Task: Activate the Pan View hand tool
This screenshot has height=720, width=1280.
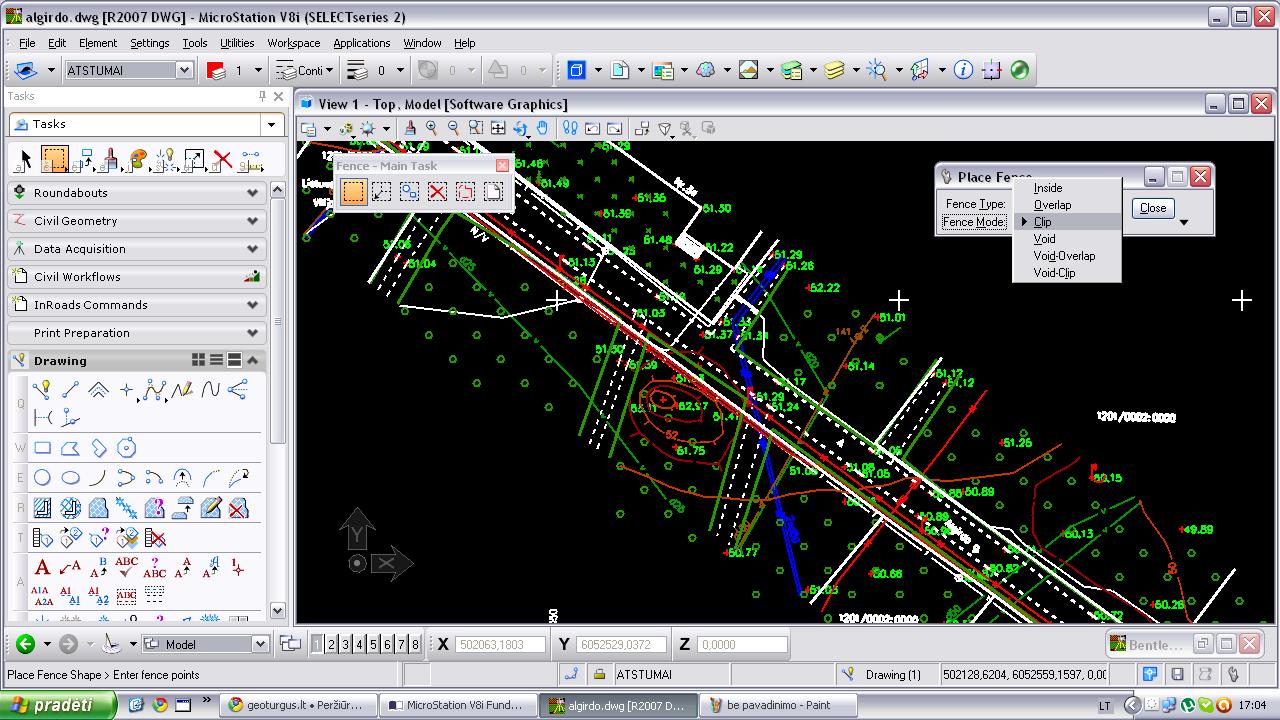Action: [542, 128]
